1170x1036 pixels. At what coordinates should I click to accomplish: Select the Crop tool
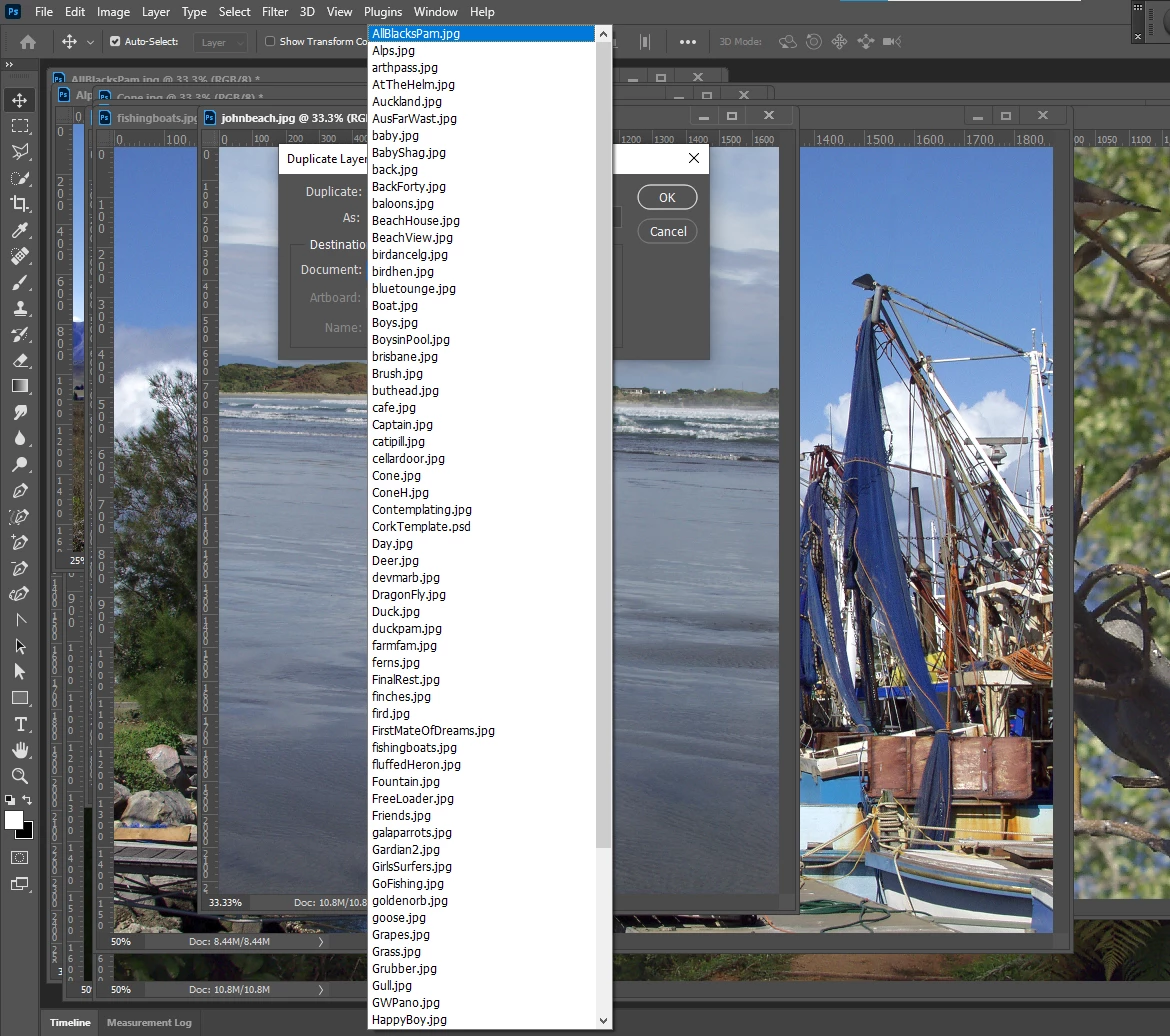tap(20, 204)
